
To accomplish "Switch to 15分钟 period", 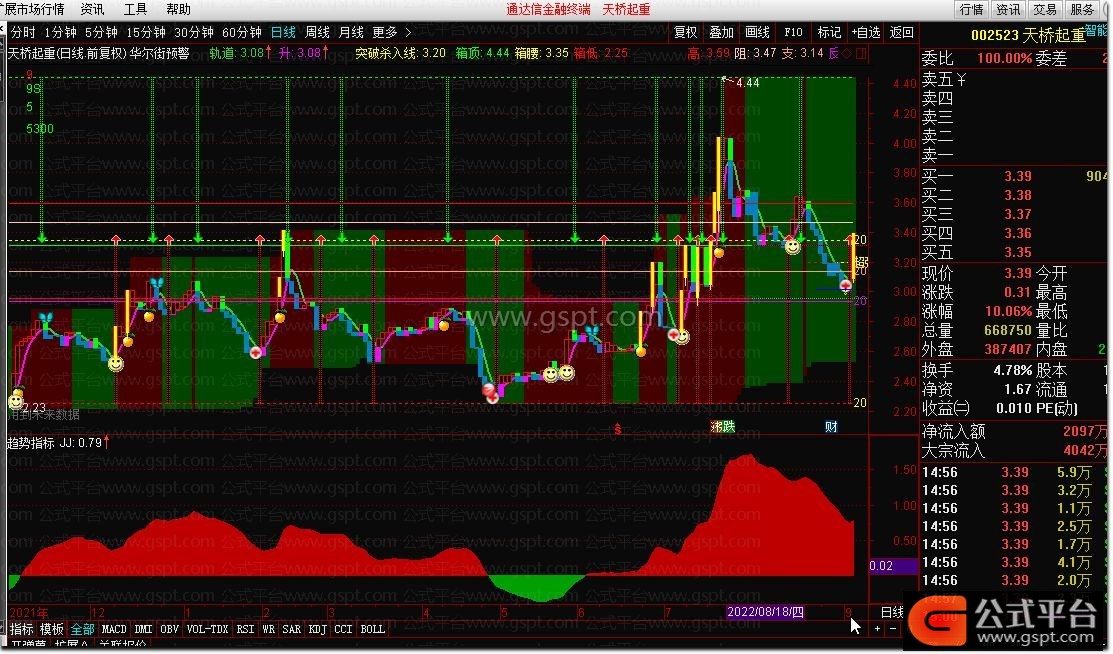I will point(146,32).
